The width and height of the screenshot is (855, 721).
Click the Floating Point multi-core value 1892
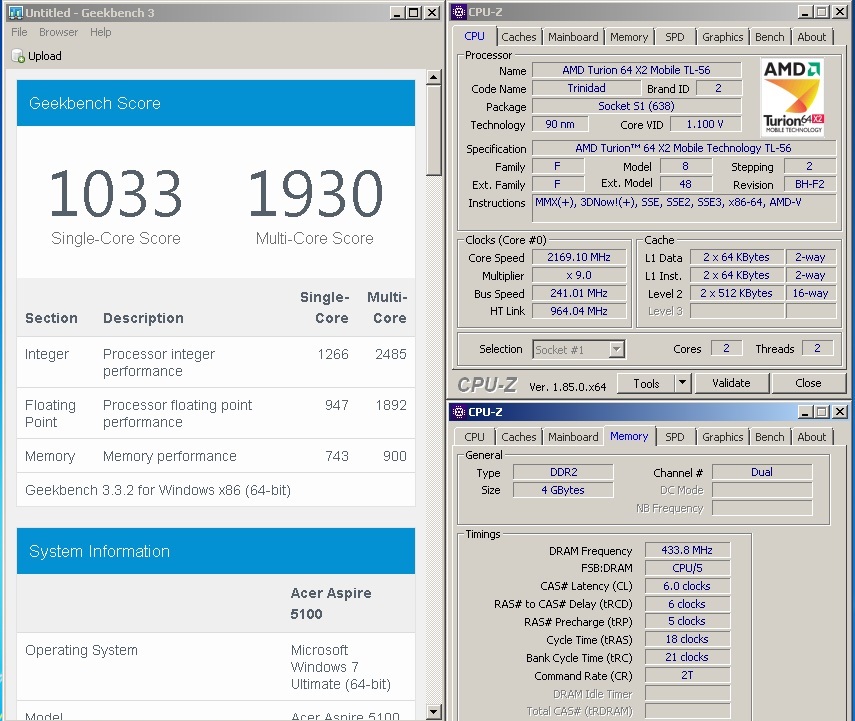pyautogui.click(x=391, y=405)
